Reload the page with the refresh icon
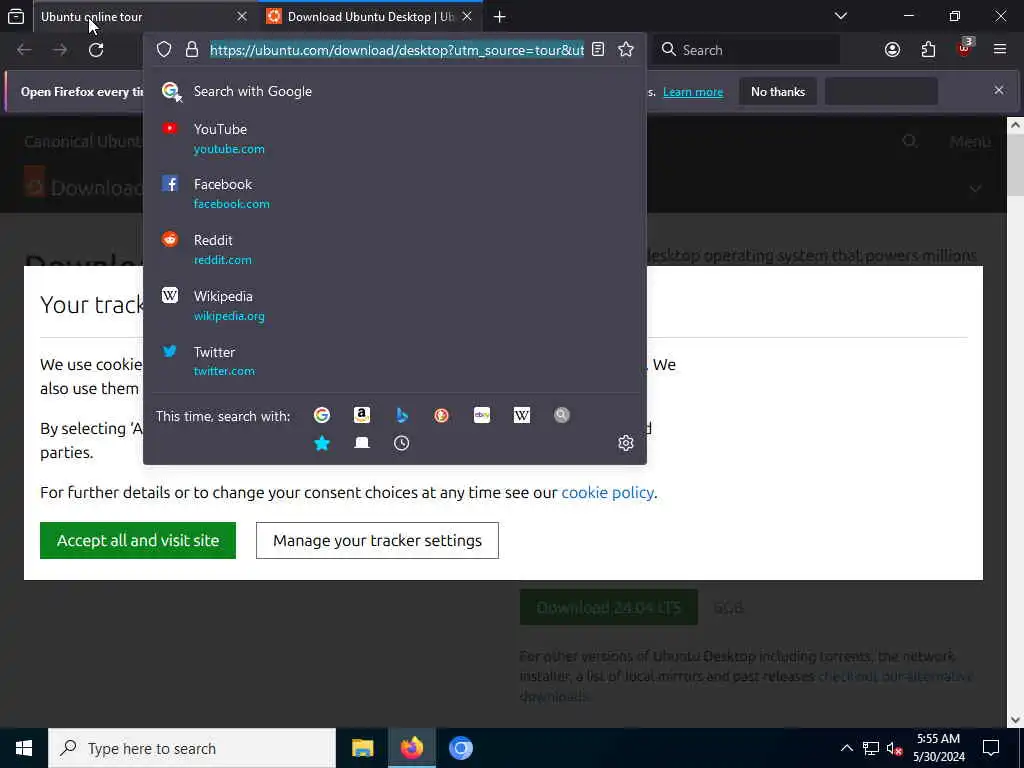Viewport: 1024px width, 768px height. click(96, 50)
